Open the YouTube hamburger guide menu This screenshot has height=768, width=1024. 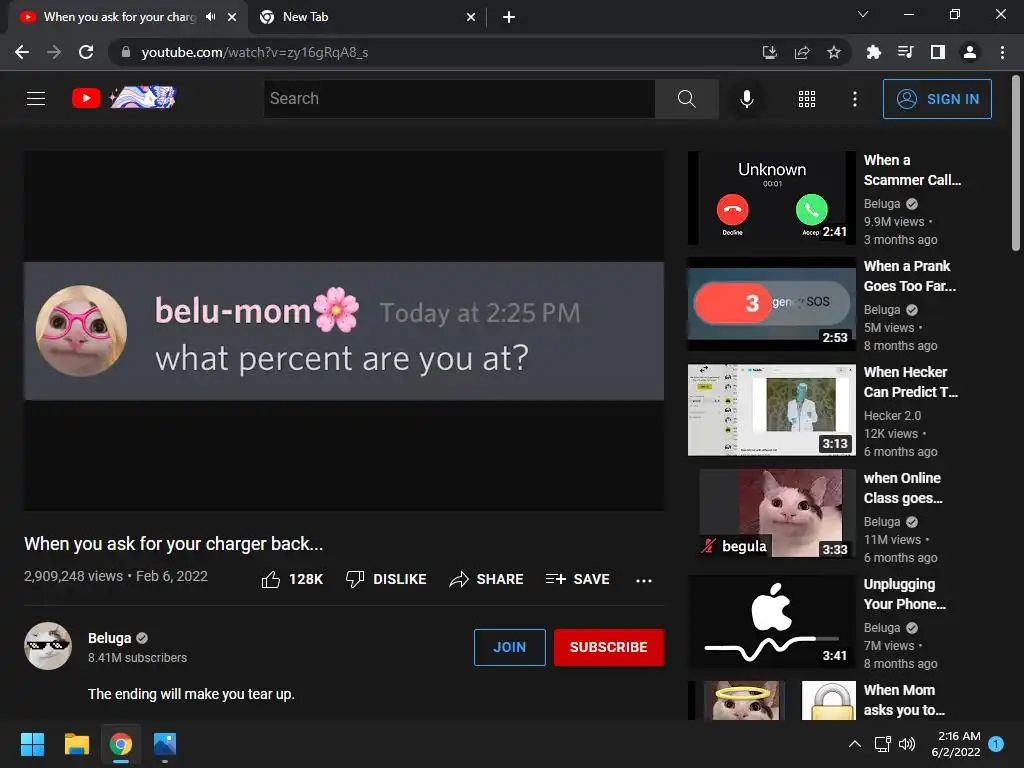pos(36,99)
